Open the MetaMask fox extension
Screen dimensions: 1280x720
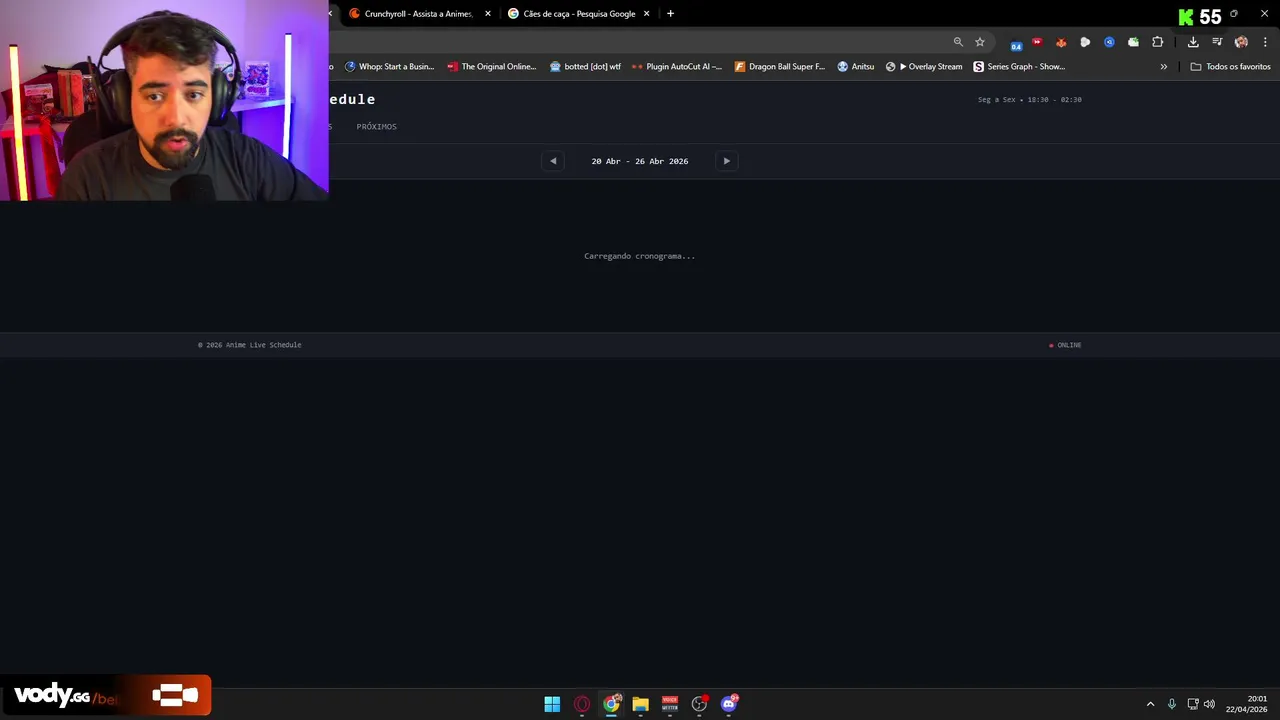1061,42
